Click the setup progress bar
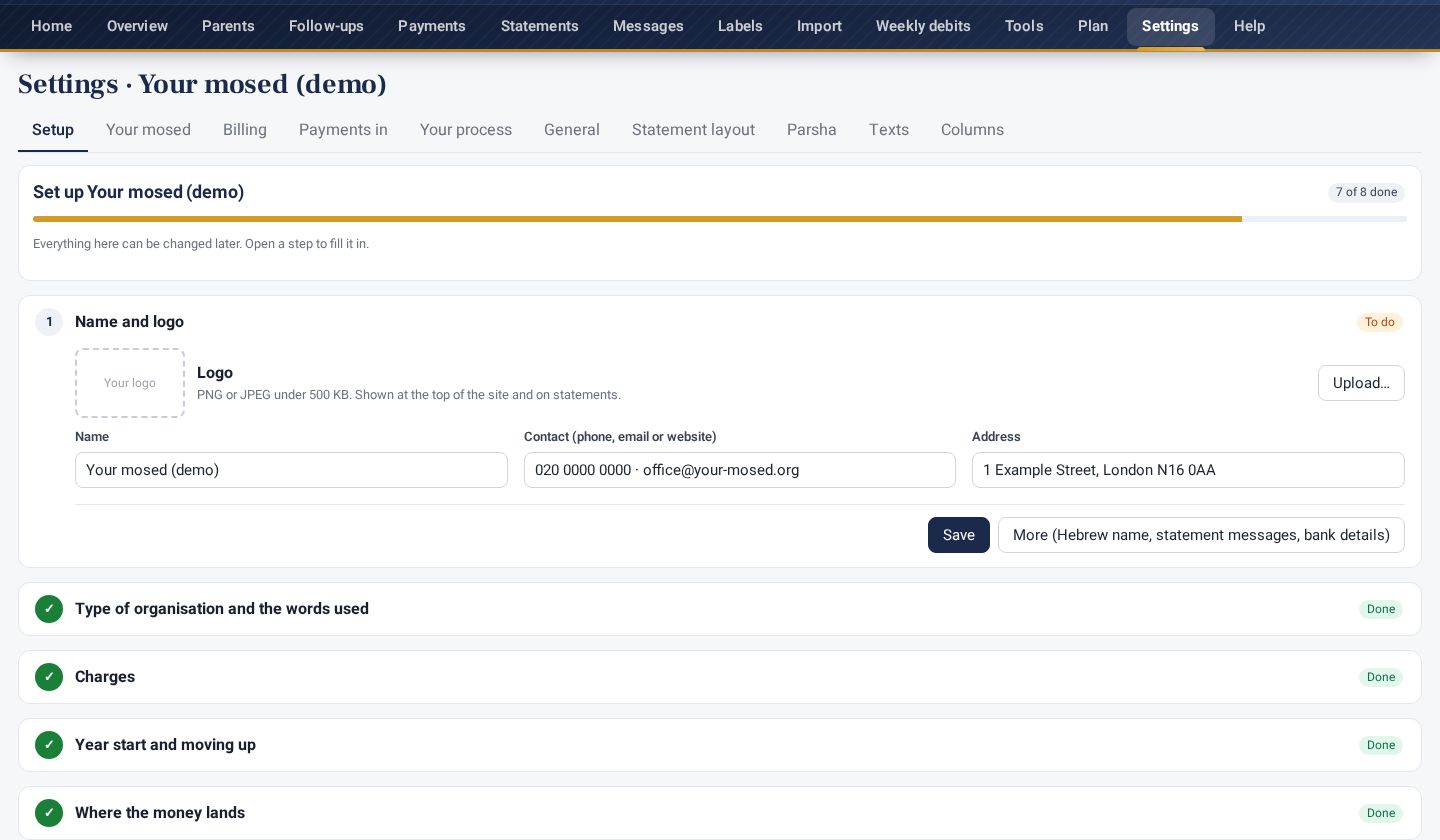This screenshot has height=840, width=1440. (720, 219)
